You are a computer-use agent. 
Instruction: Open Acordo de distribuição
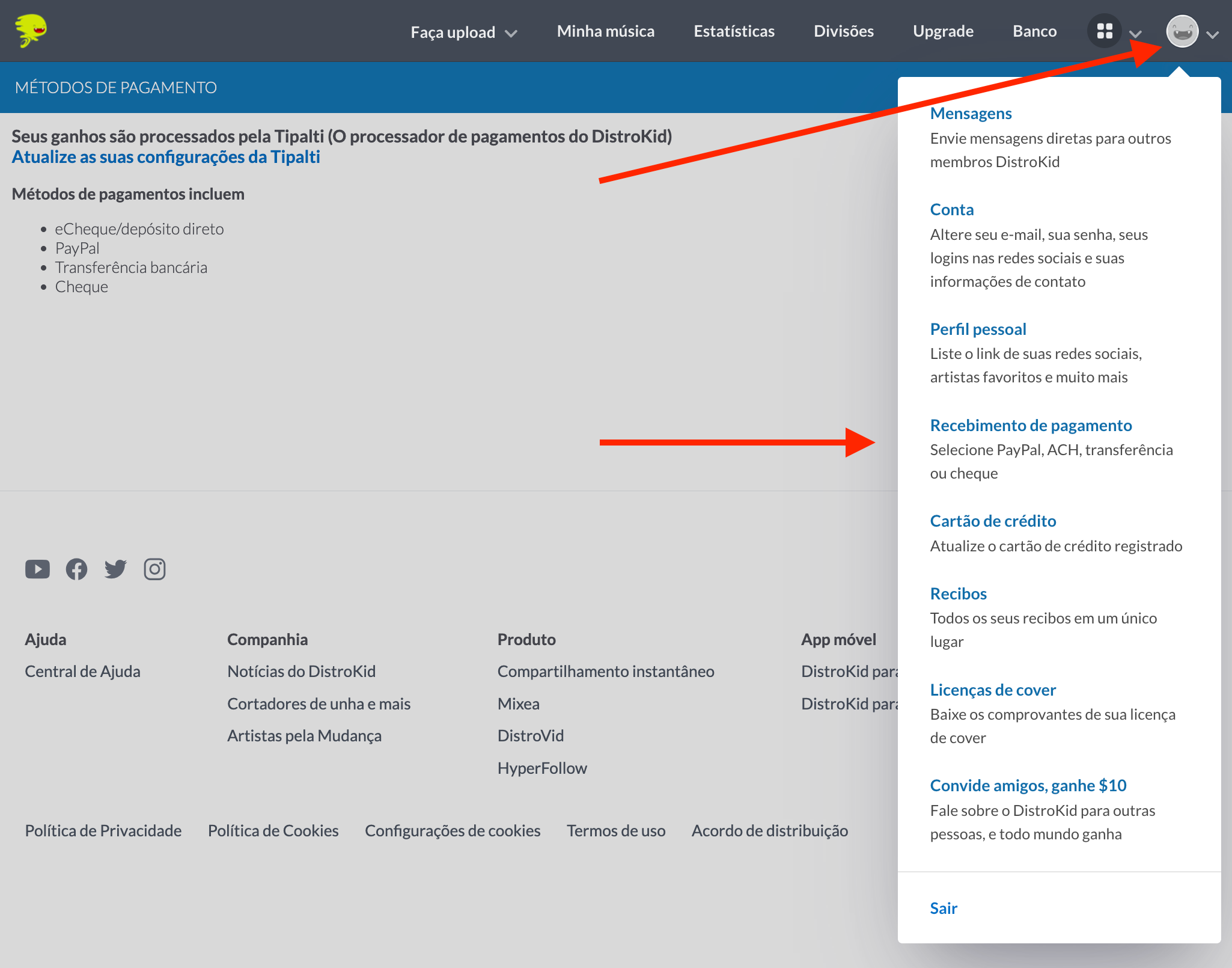click(x=770, y=830)
